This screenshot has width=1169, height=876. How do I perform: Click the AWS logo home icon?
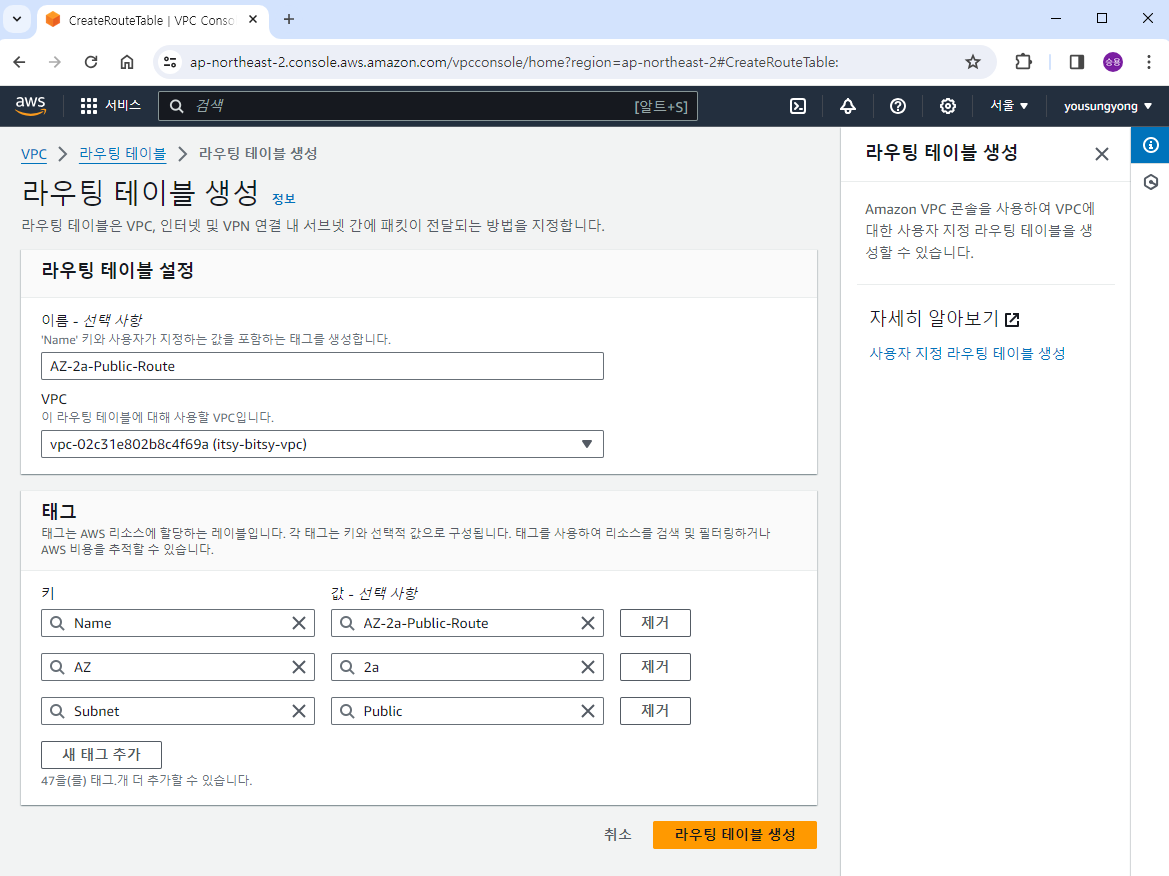(x=31, y=106)
